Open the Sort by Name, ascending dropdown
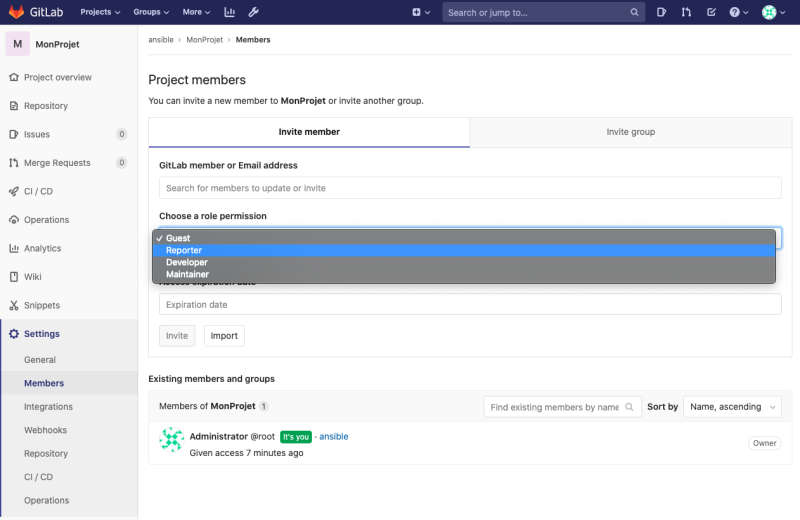Image resolution: width=800 pixels, height=520 pixels. tap(735, 407)
